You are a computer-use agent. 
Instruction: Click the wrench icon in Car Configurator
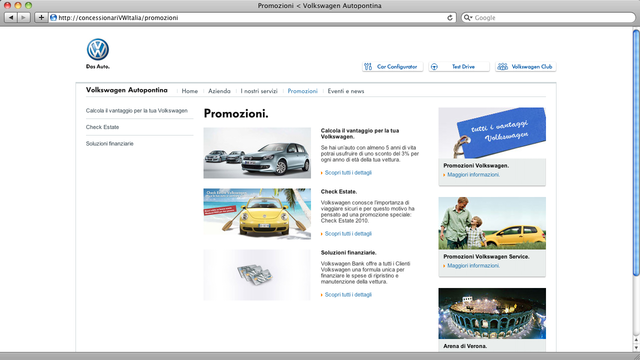[x=368, y=67]
